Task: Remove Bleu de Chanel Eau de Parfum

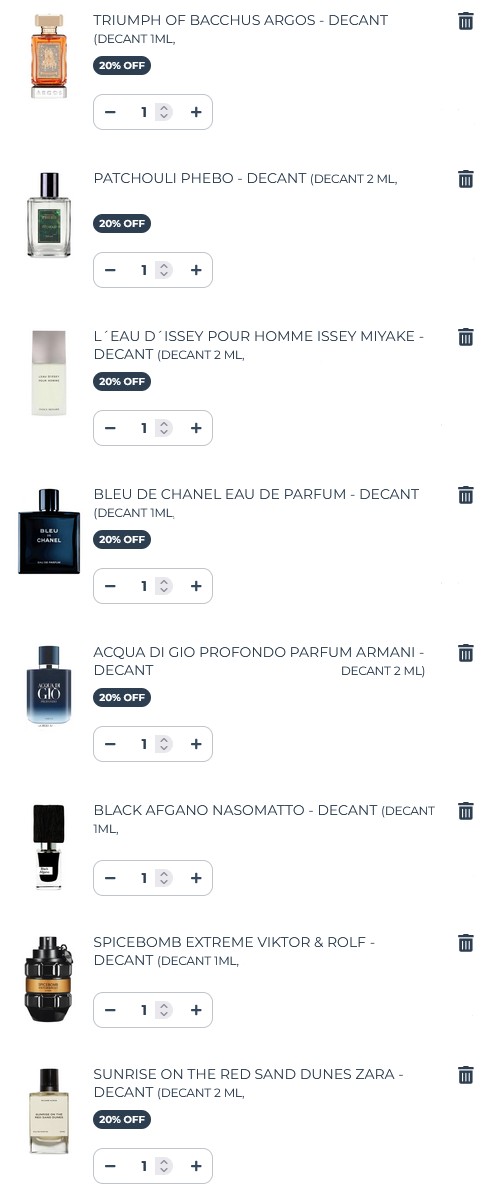Action: click(x=465, y=495)
